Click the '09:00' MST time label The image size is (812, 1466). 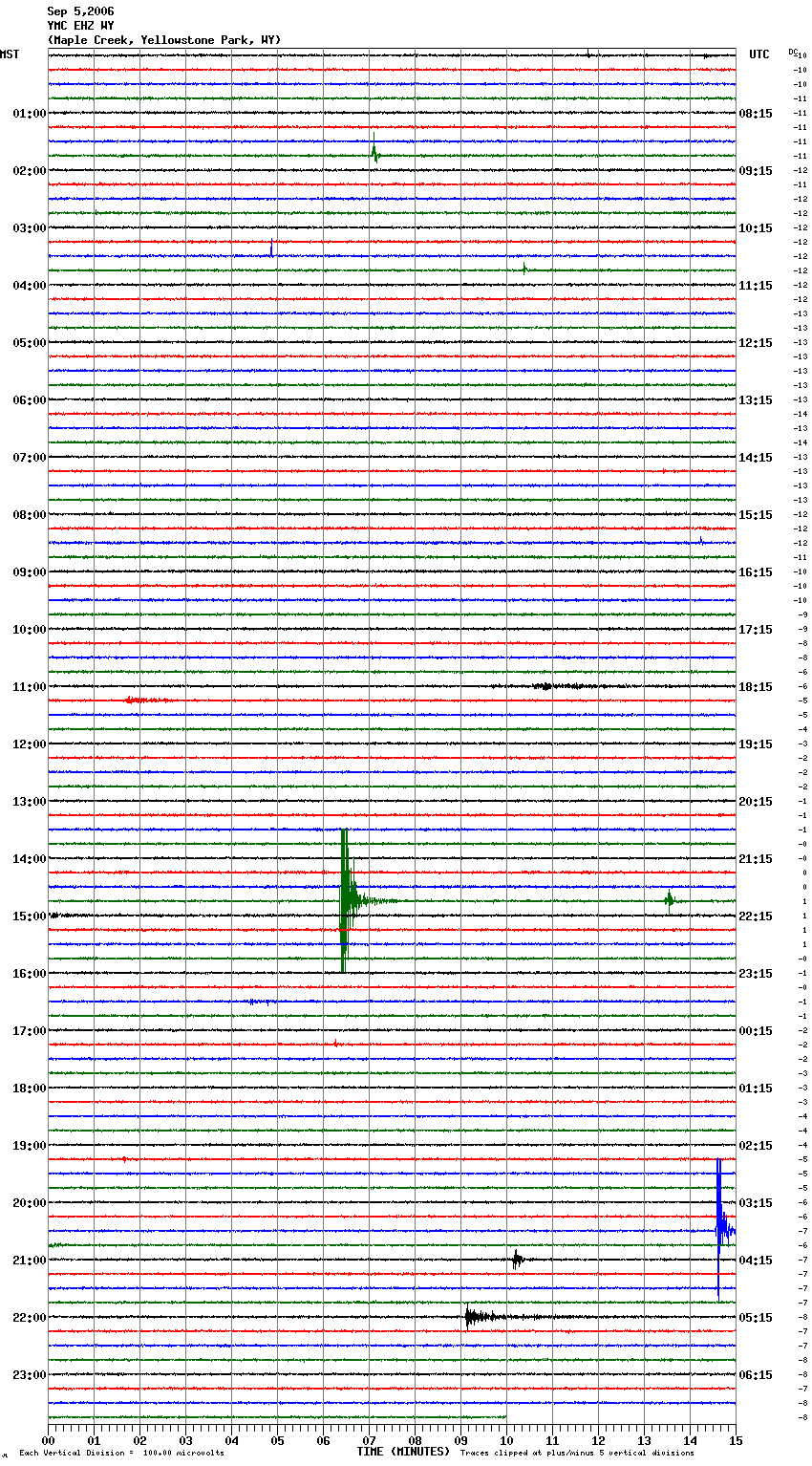point(29,572)
